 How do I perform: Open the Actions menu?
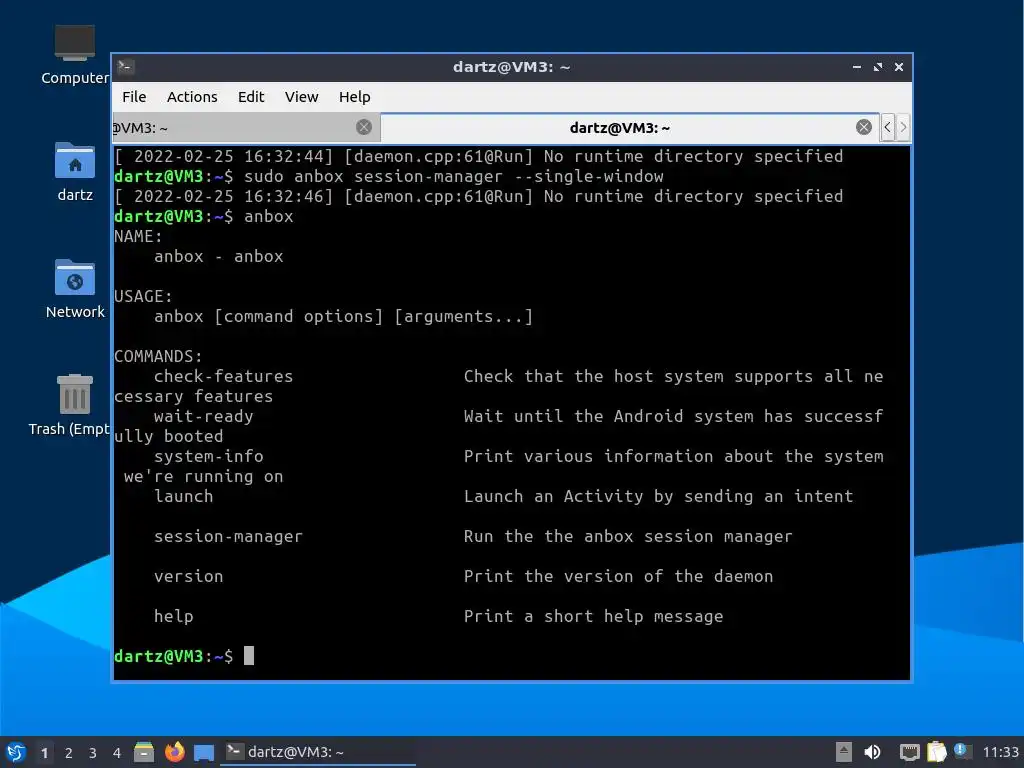point(192,97)
